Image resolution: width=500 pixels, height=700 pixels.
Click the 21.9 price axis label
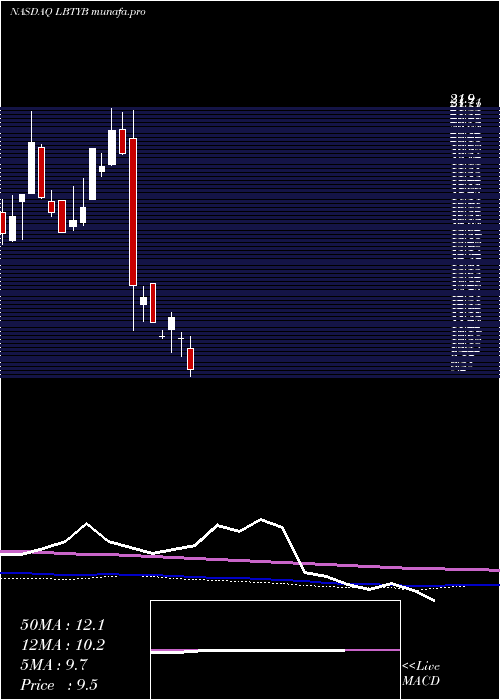pyautogui.click(x=464, y=100)
